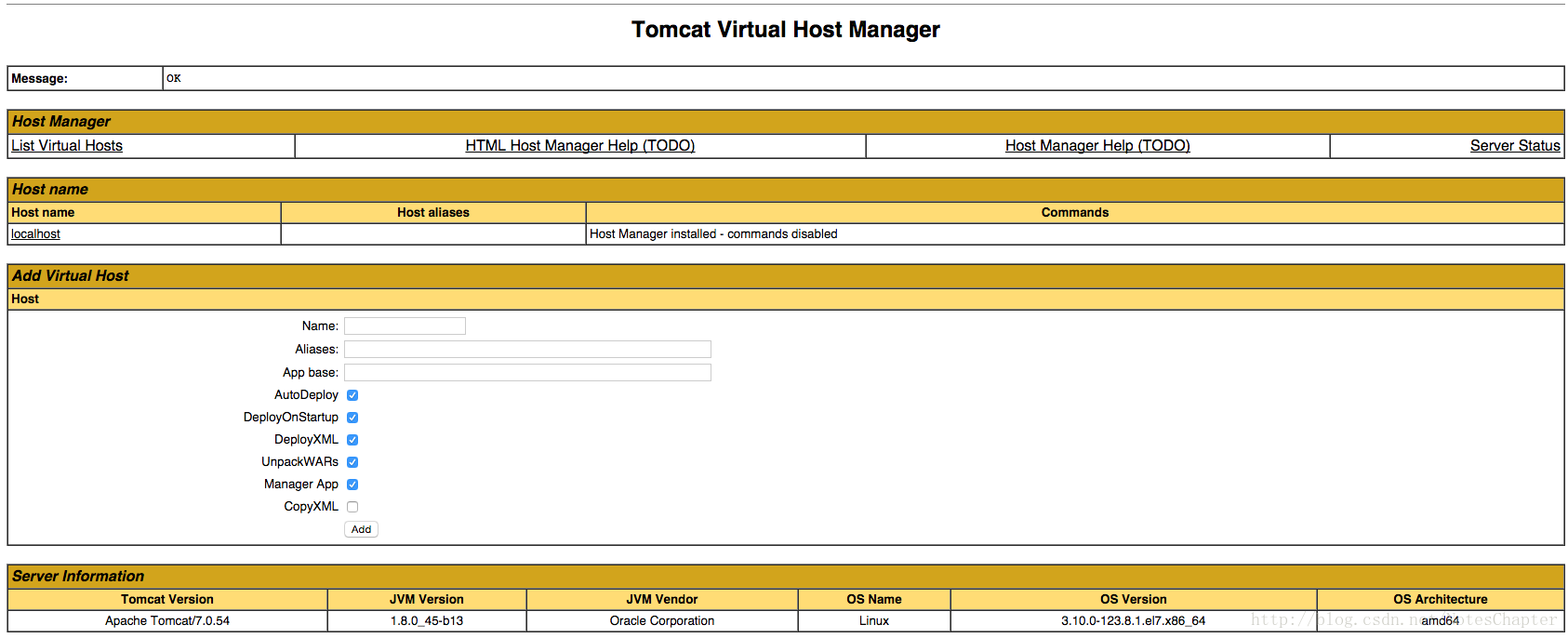Click the OS Architecture column header
1568x638 pixels.
point(1441,600)
